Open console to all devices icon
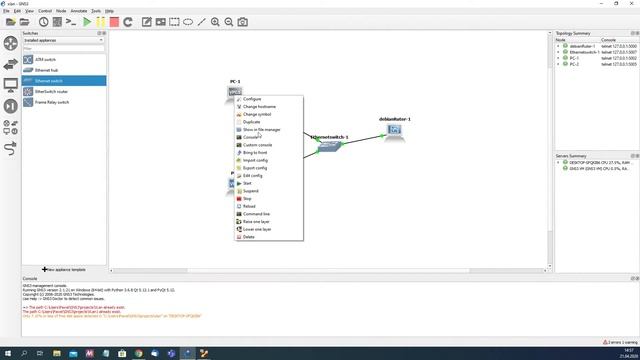 (71, 22)
